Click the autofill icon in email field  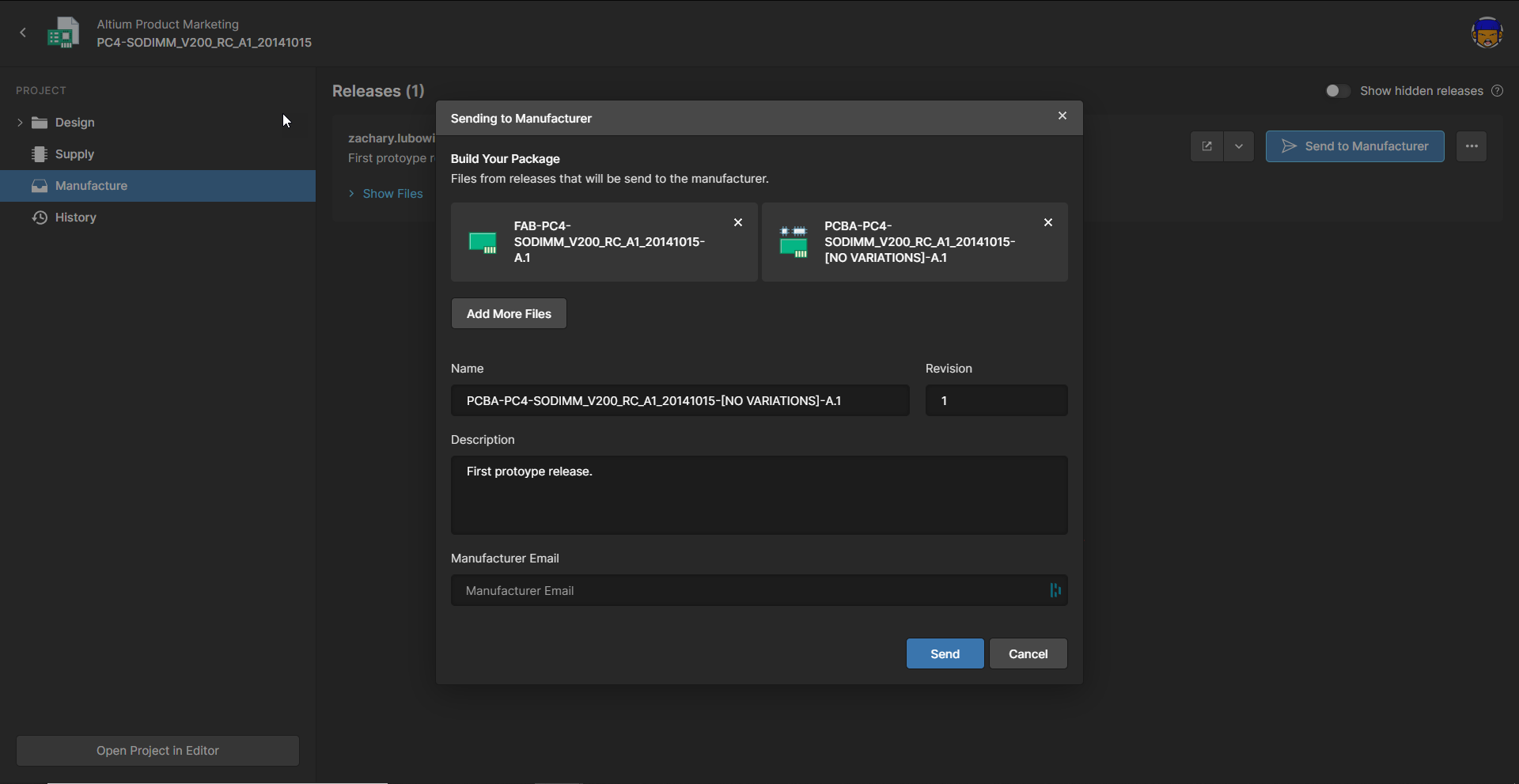point(1055,591)
